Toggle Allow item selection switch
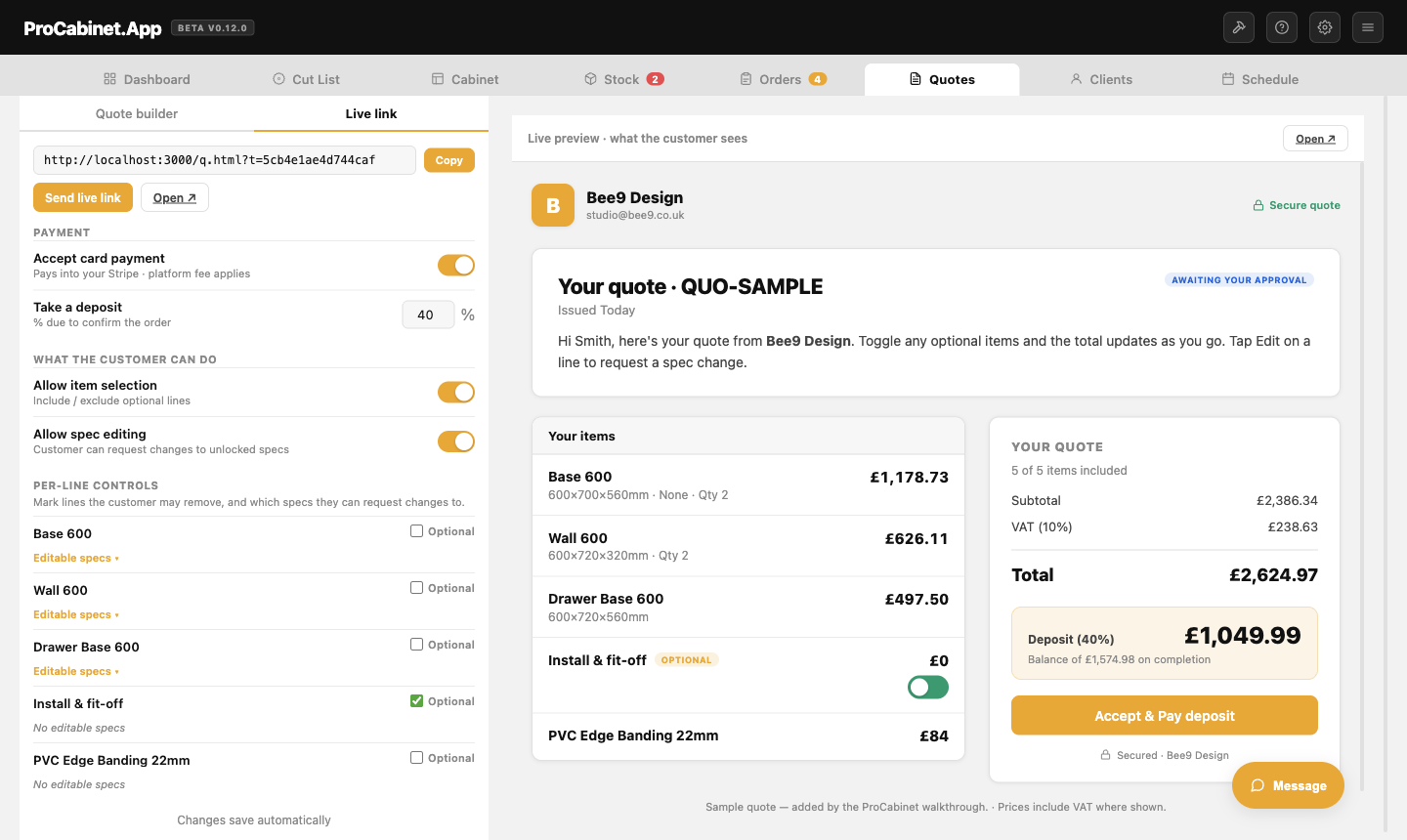The height and width of the screenshot is (840, 1407). click(x=456, y=392)
